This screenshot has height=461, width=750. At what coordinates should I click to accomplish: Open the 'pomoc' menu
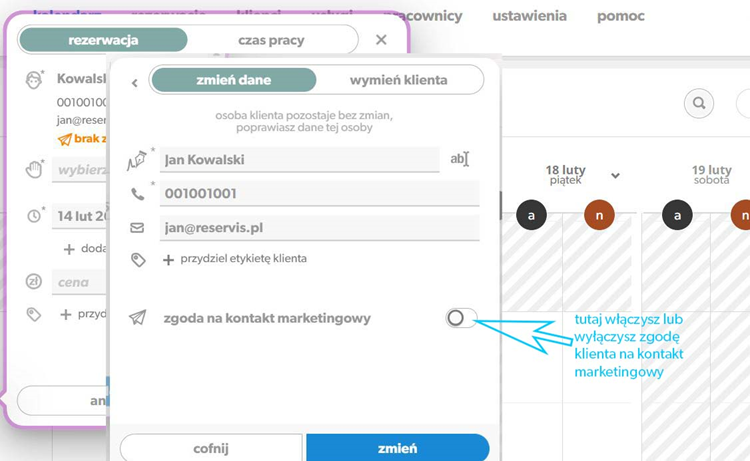click(621, 16)
